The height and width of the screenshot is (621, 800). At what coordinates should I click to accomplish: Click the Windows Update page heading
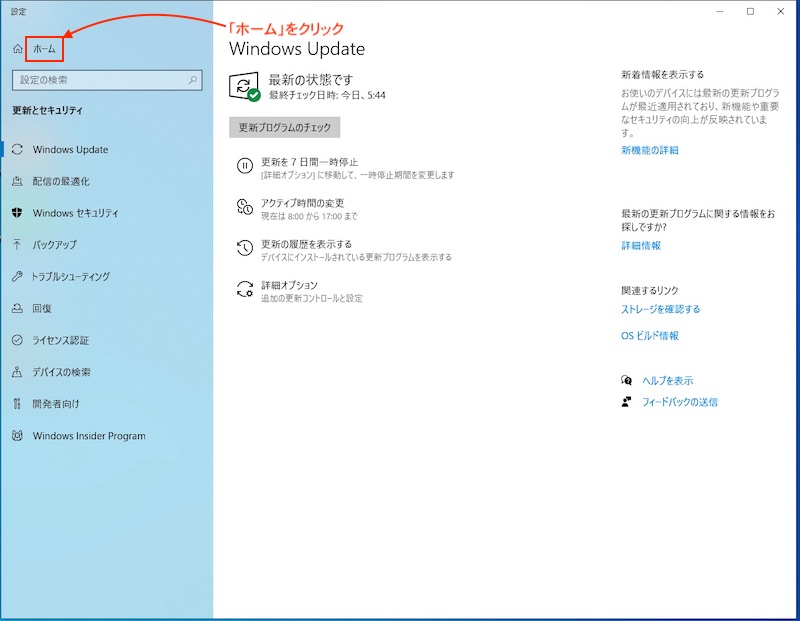[297, 49]
